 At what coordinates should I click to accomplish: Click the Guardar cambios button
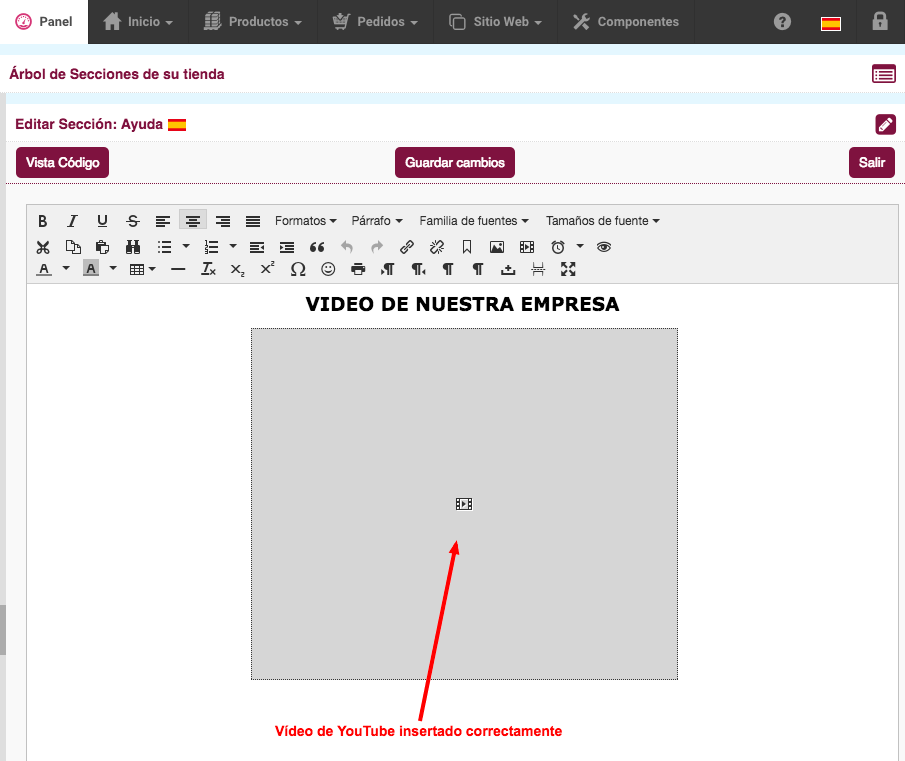tap(455, 163)
